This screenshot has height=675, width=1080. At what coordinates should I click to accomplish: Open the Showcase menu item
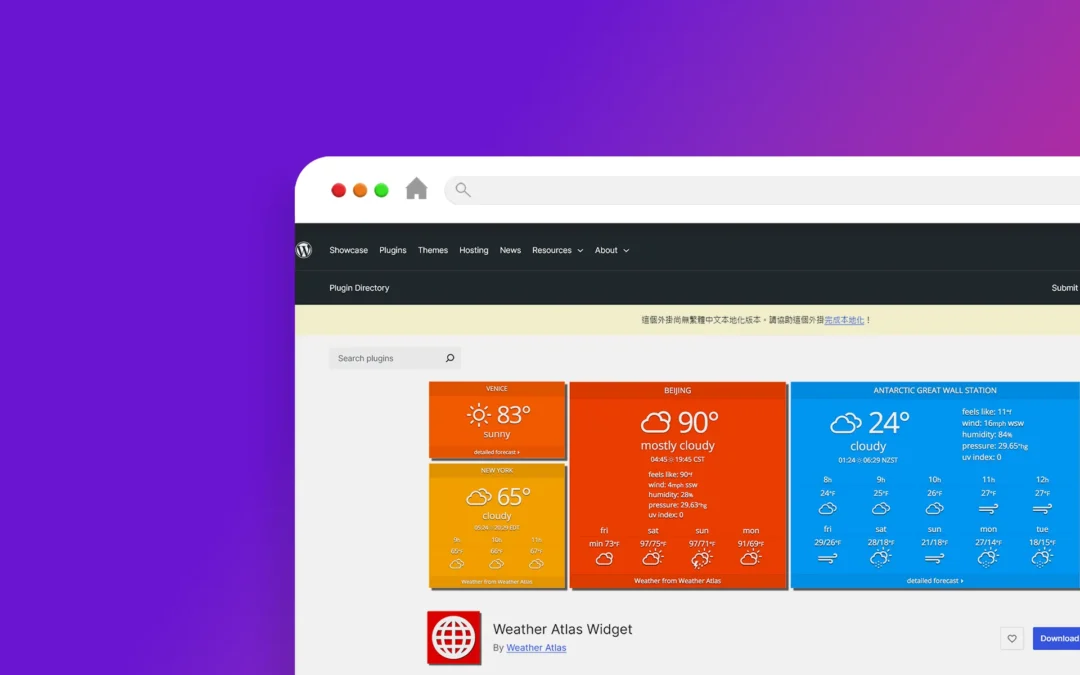[x=349, y=250]
